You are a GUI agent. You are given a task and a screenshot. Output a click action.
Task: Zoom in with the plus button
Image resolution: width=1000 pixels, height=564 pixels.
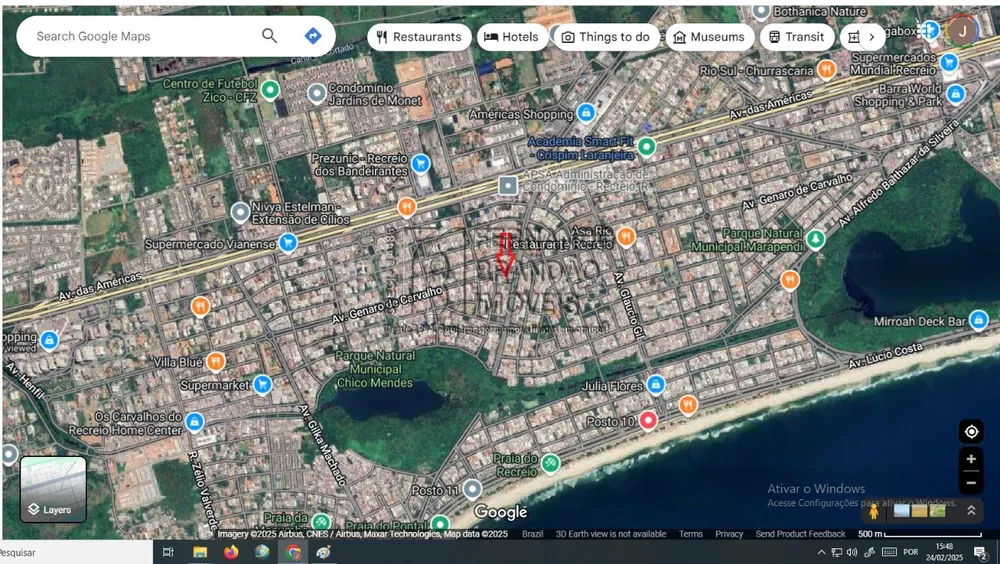[x=971, y=459]
